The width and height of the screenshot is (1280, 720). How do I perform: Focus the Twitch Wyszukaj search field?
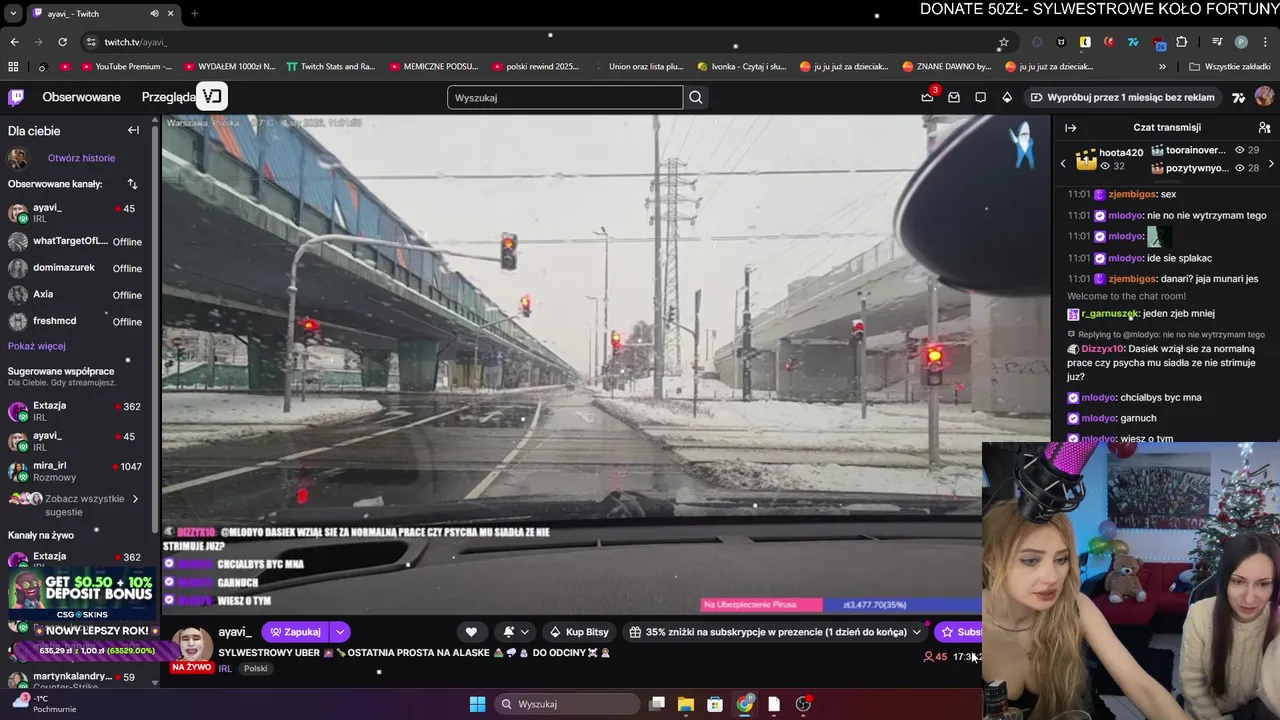[565, 97]
